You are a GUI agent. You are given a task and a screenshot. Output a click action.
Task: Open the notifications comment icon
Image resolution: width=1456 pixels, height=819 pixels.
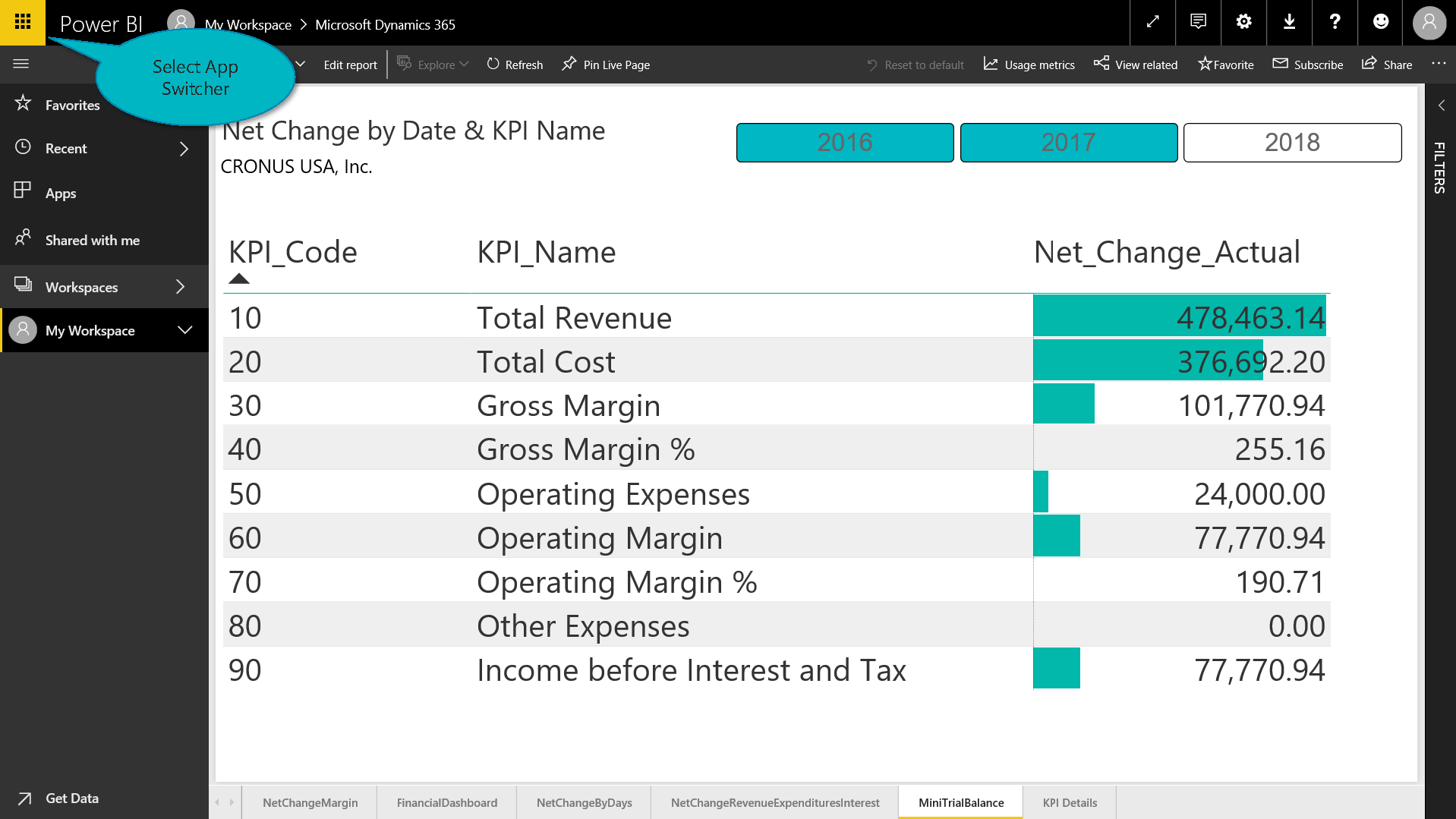(1198, 22)
